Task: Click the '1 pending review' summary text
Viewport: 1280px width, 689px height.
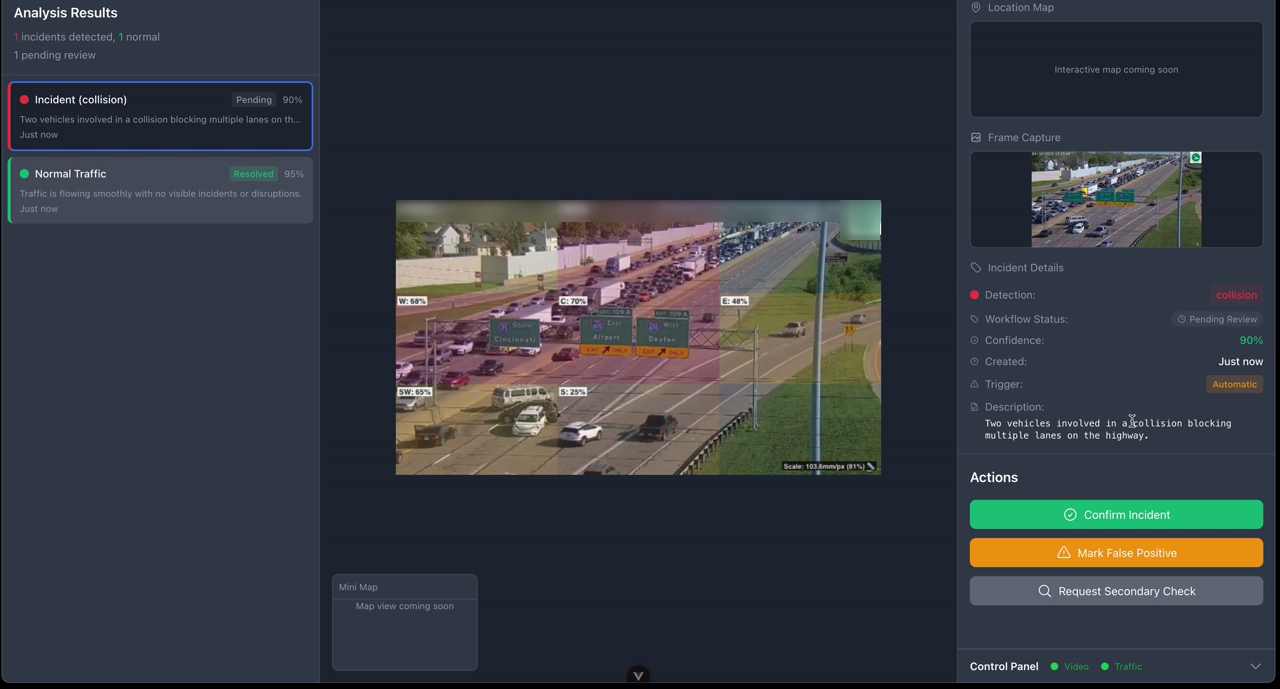Action: pos(55,55)
